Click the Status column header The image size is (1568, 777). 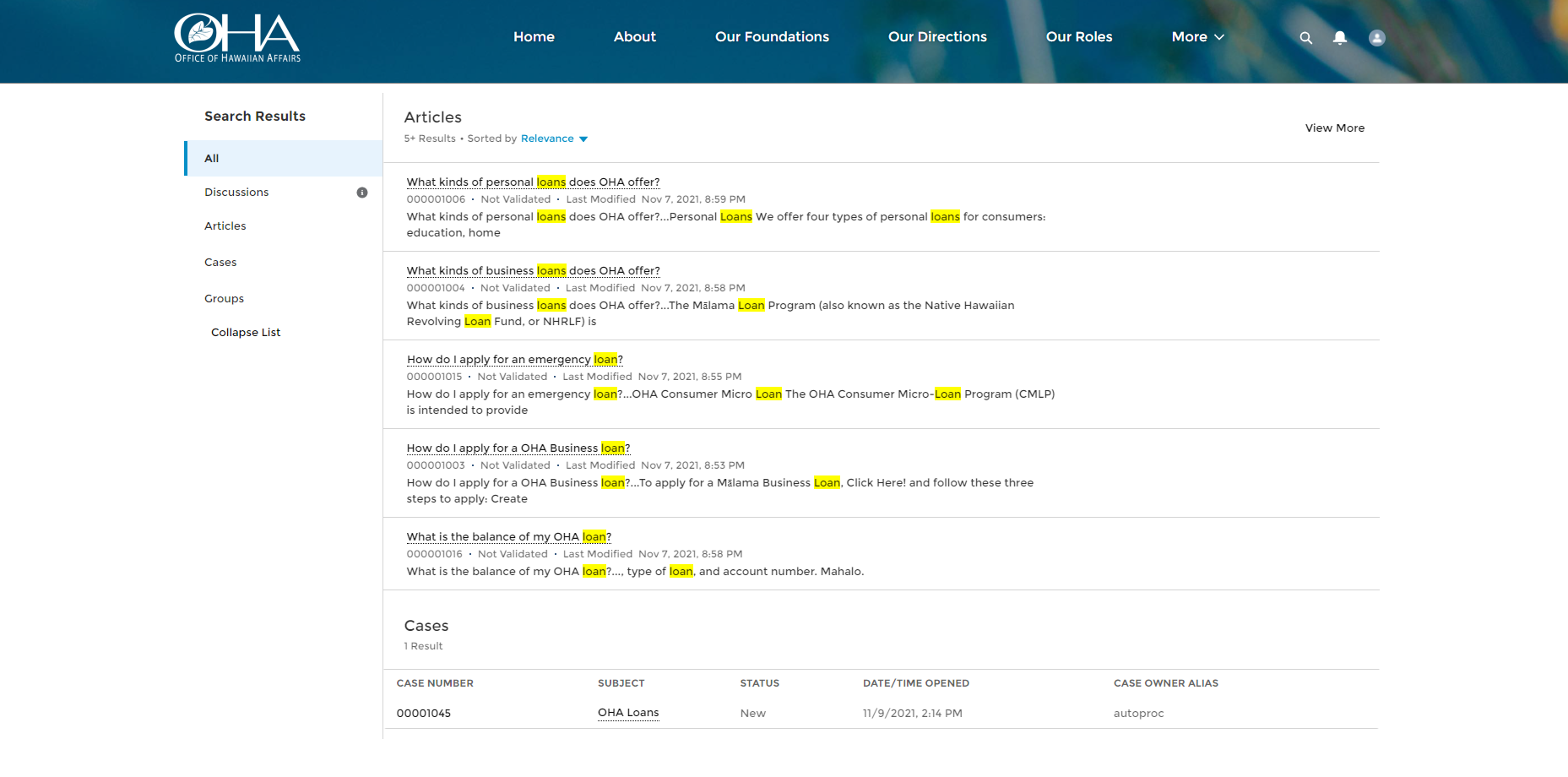click(x=760, y=683)
